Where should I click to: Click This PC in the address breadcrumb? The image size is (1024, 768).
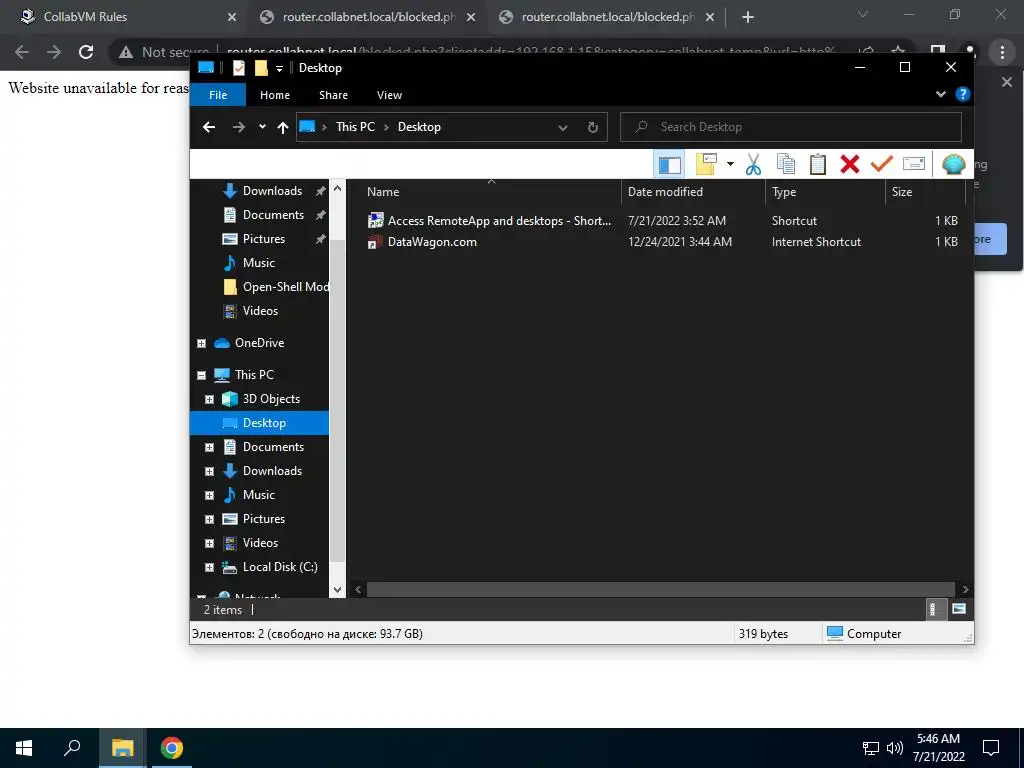355,127
